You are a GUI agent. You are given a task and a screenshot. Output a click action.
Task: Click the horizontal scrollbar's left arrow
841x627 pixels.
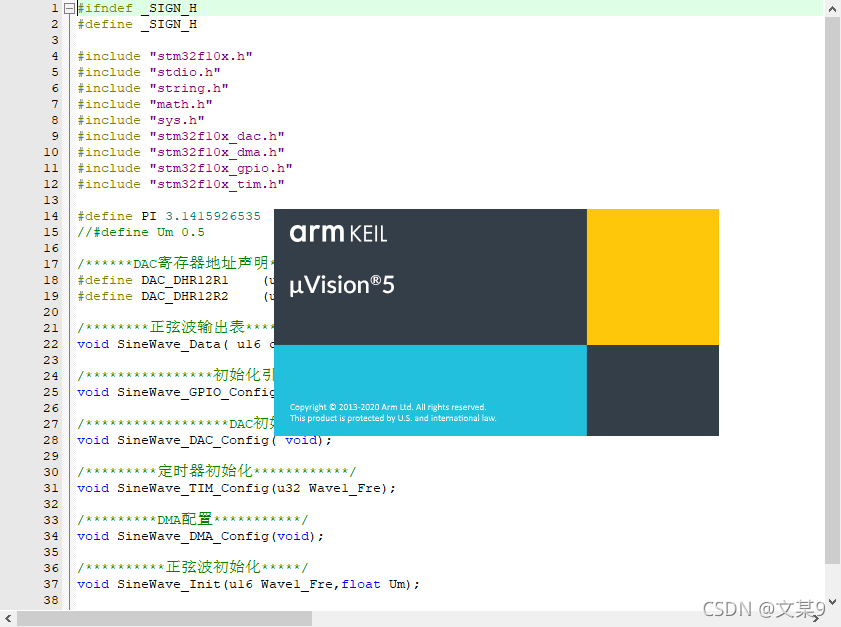click(8, 619)
